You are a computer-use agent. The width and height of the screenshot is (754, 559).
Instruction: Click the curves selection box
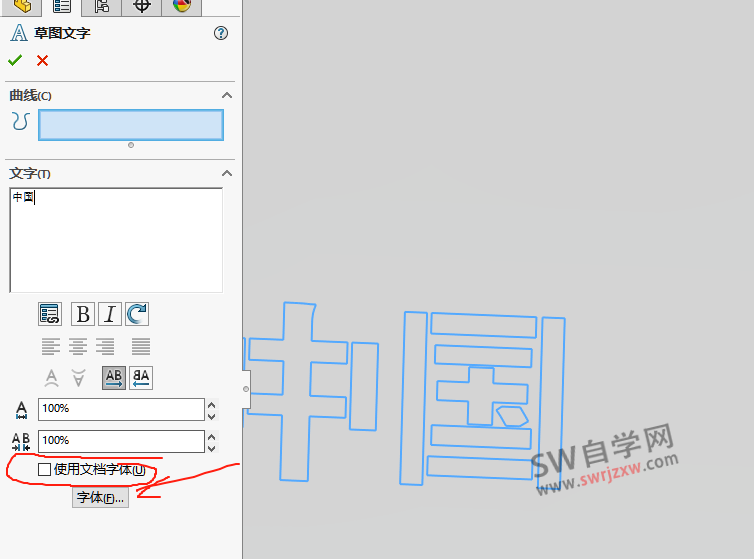[x=131, y=125]
